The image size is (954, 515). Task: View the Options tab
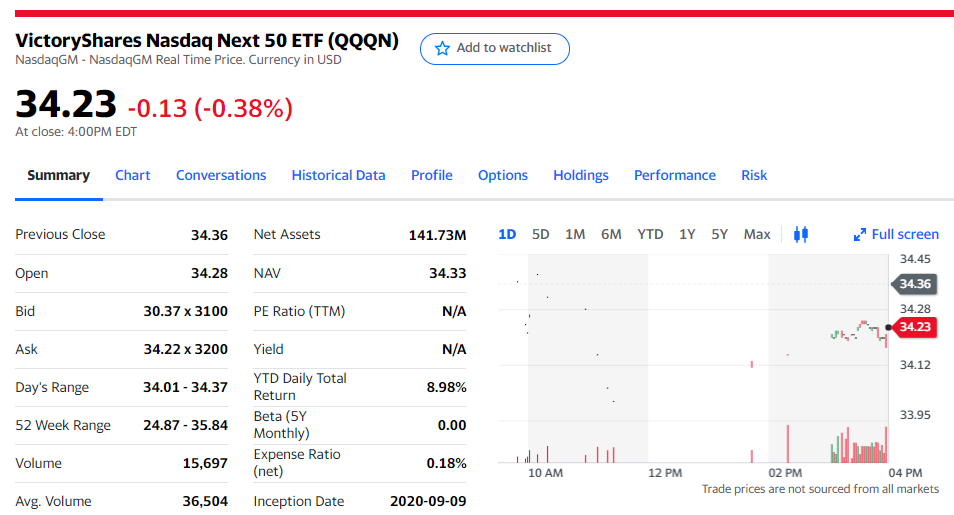(x=503, y=175)
